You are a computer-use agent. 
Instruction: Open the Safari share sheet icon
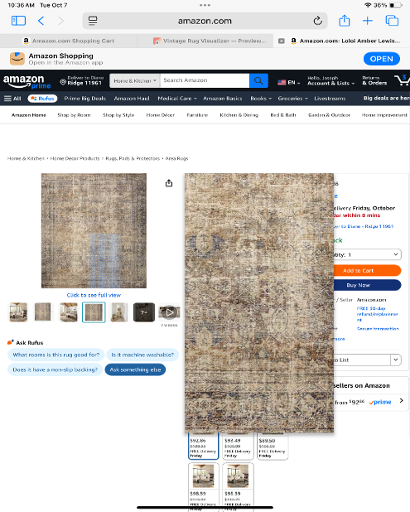point(344,21)
